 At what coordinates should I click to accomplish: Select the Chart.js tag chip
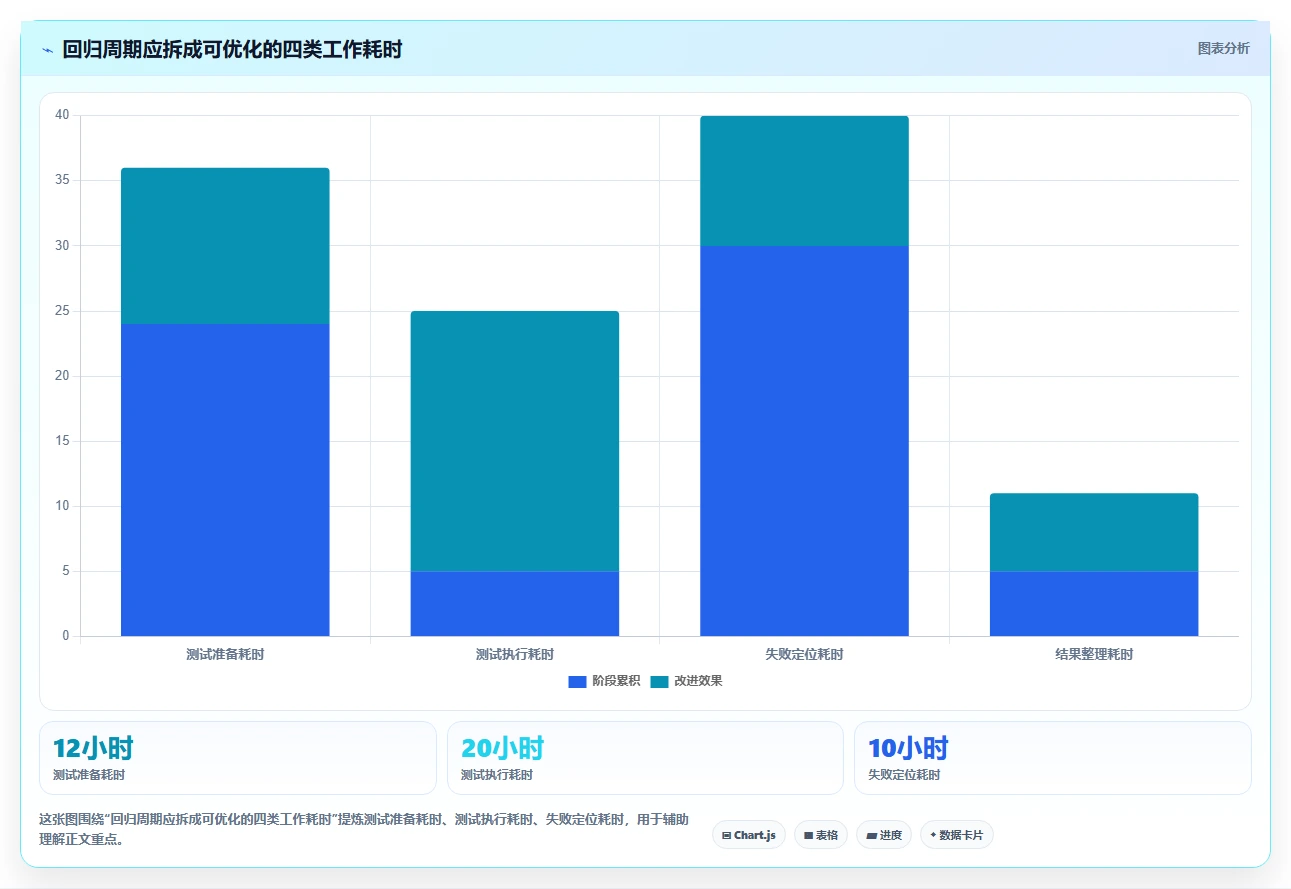pyautogui.click(x=749, y=835)
